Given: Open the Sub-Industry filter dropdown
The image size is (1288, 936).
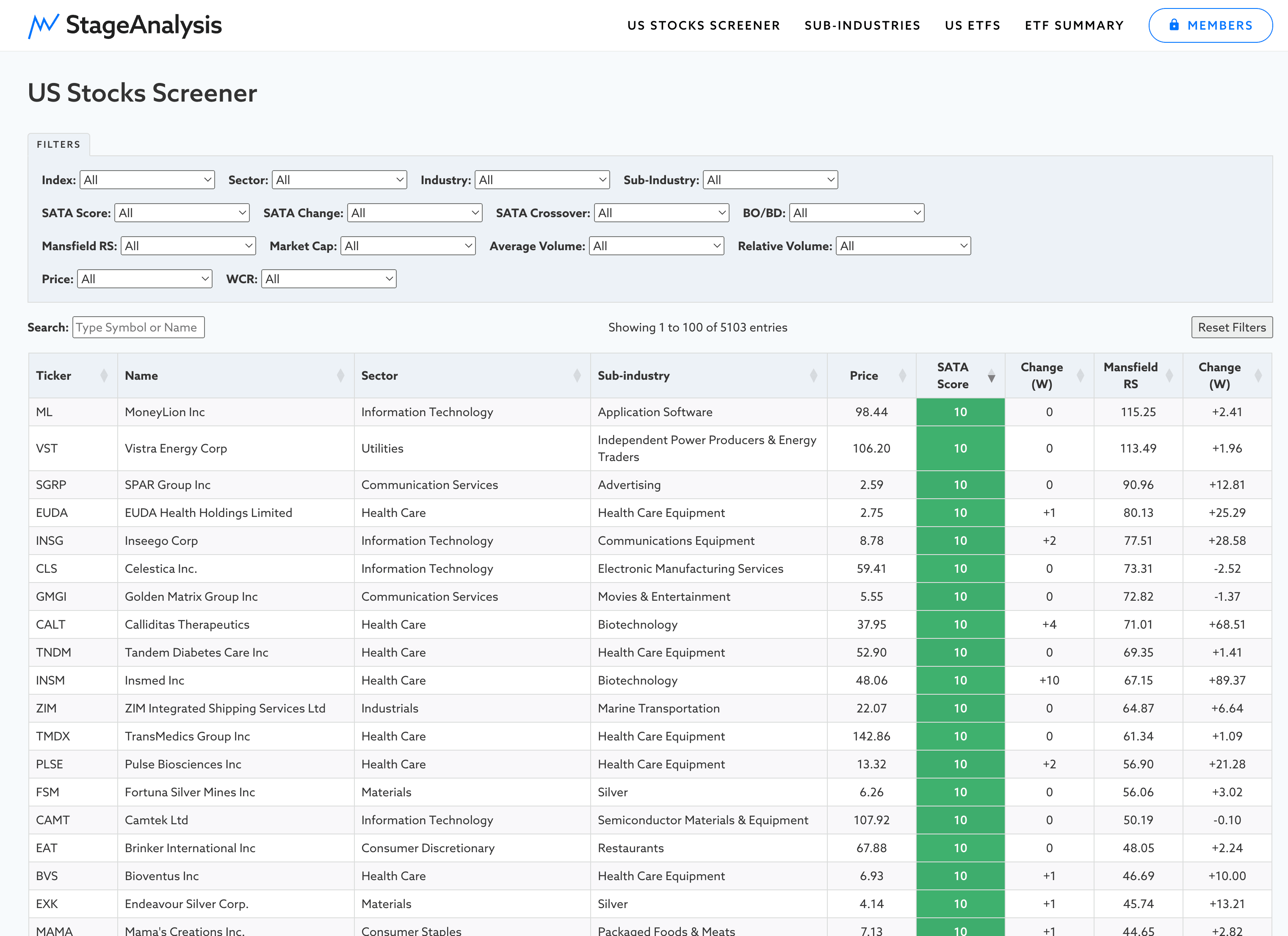Looking at the screenshot, I should pos(771,180).
